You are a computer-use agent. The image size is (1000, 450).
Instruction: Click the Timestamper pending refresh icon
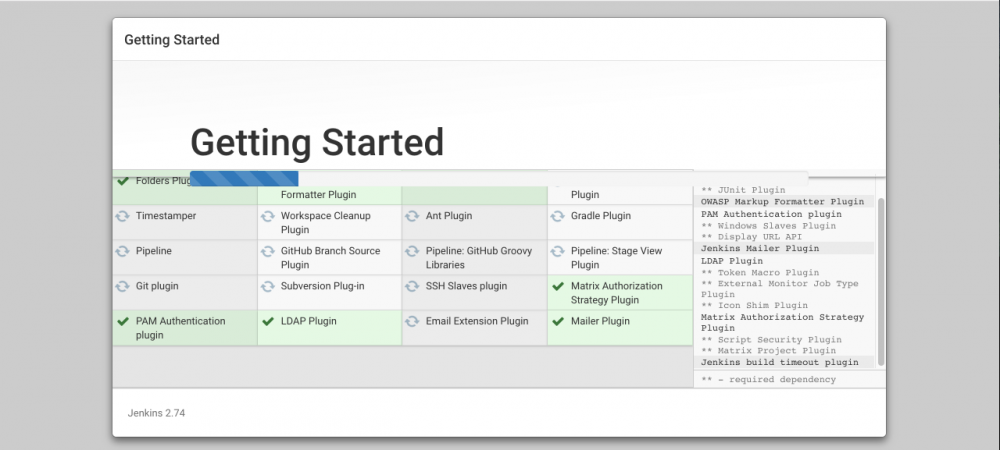[122, 216]
